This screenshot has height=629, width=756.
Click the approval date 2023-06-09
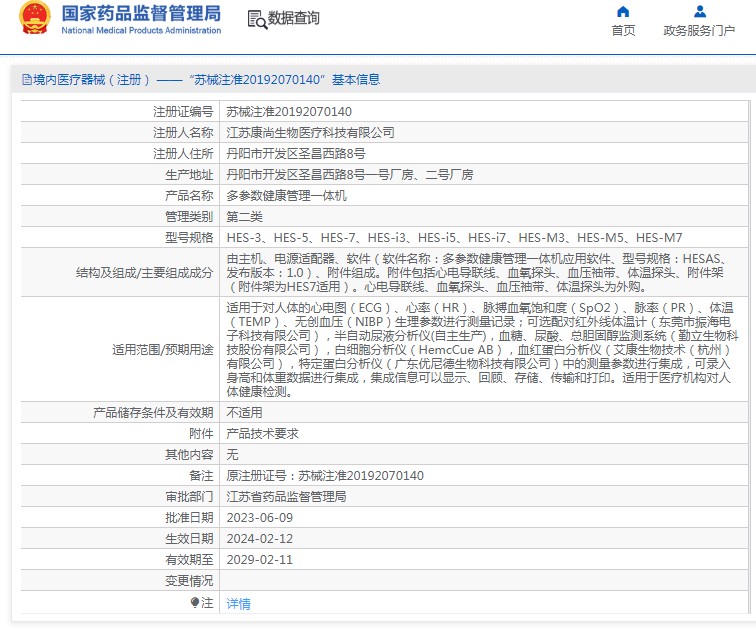[x=259, y=517]
